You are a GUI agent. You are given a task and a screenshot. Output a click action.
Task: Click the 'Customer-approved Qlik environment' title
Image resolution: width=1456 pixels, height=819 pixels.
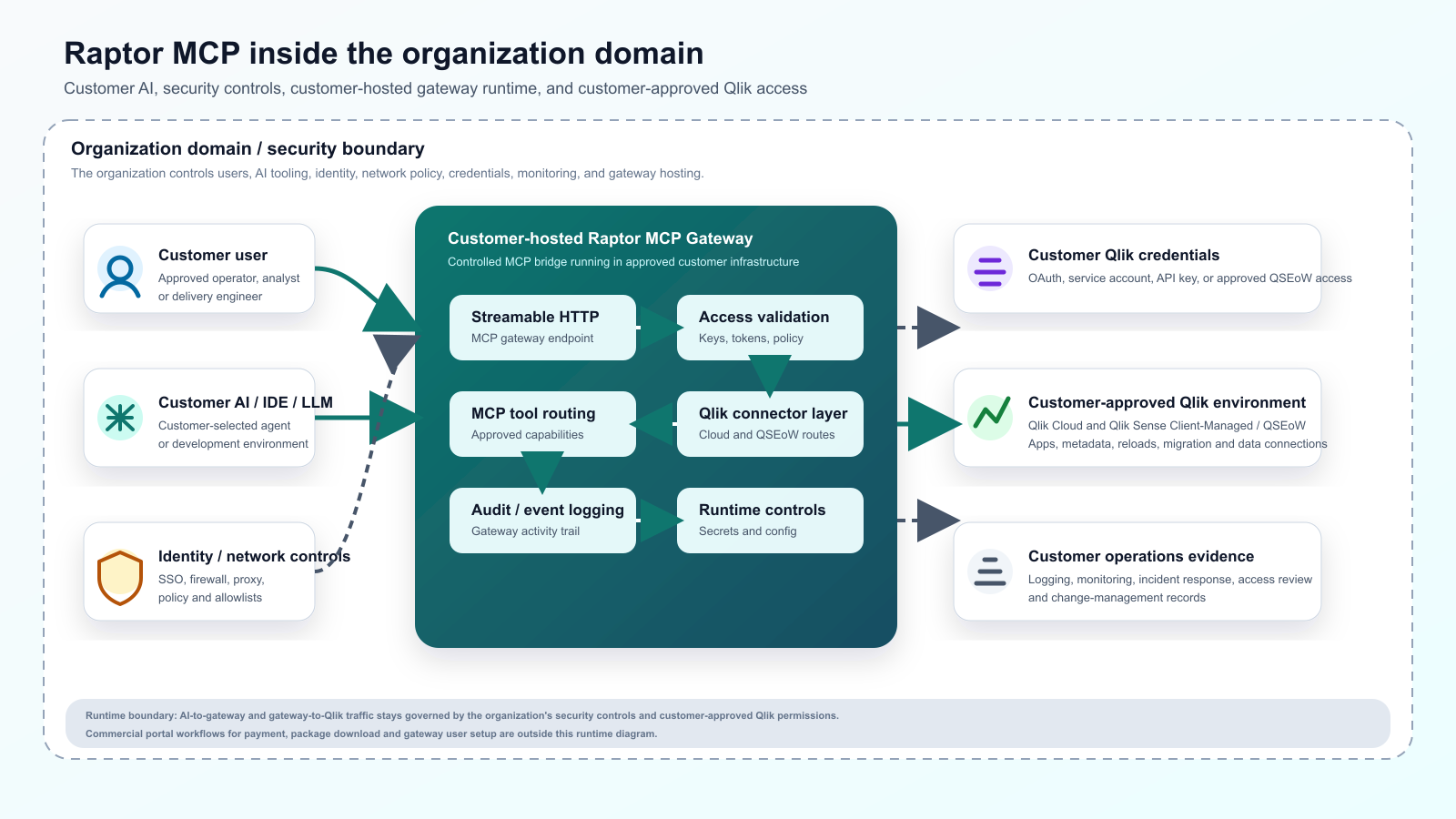point(1167,402)
